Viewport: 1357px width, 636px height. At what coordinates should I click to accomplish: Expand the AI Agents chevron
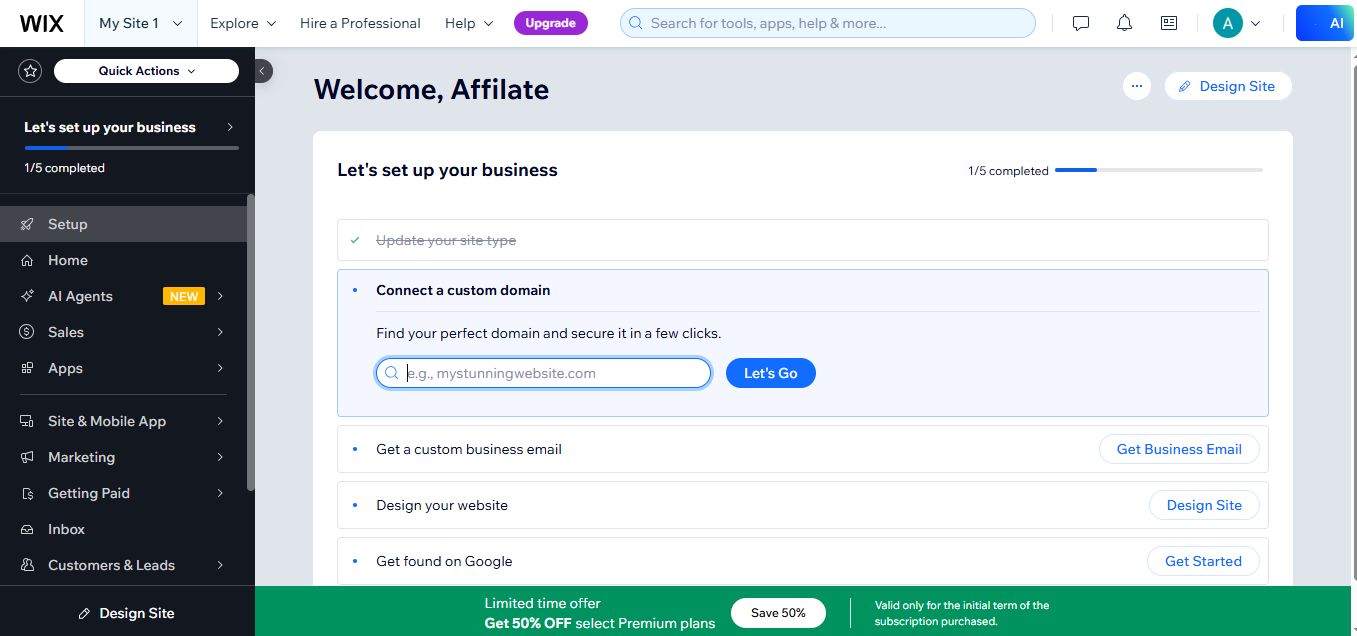pyautogui.click(x=220, y=296)
